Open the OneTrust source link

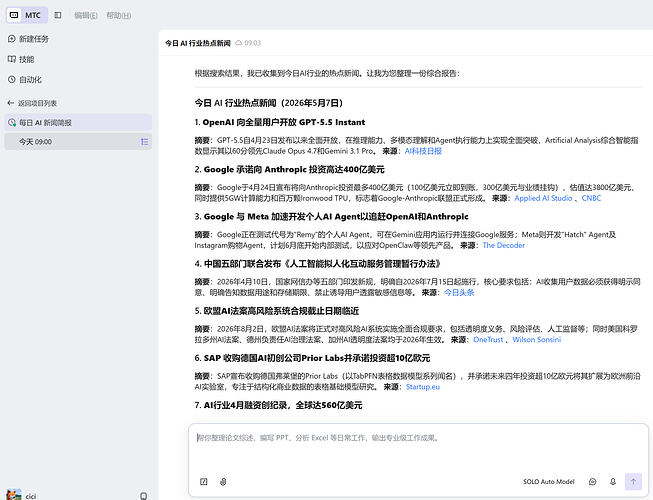point(488,339)
